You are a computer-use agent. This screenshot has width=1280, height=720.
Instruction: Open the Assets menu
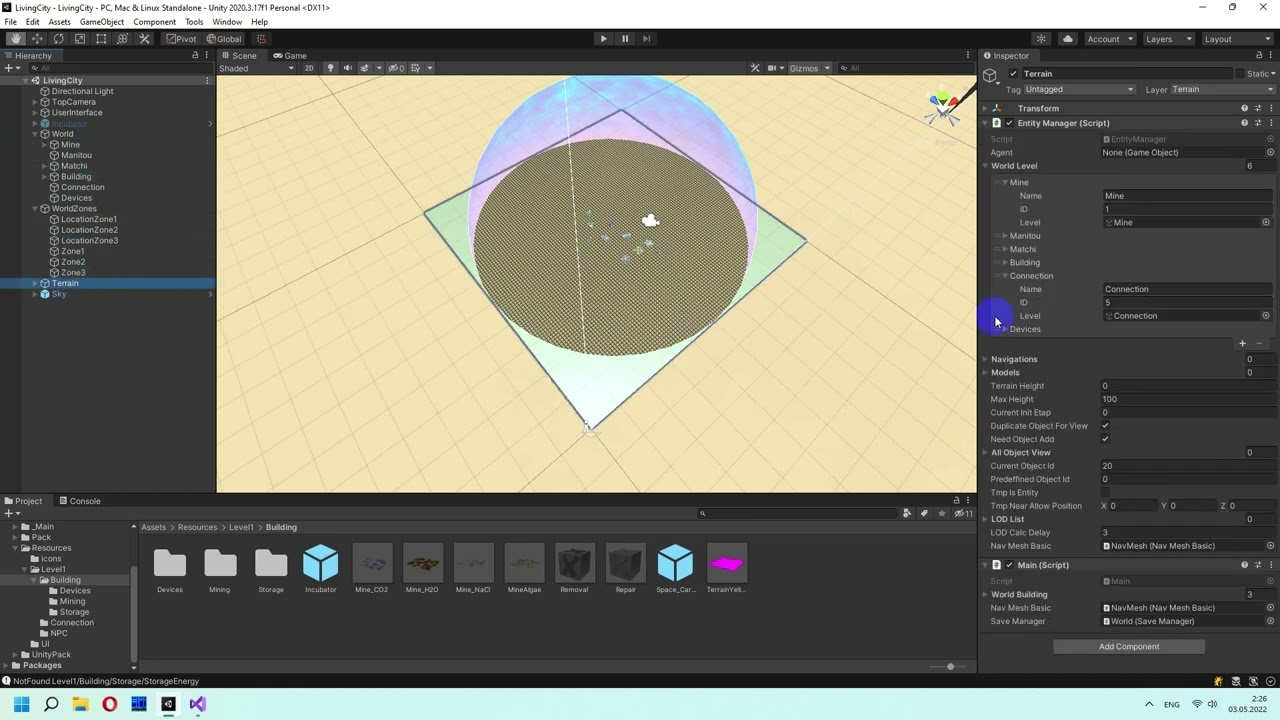(59, 22)
